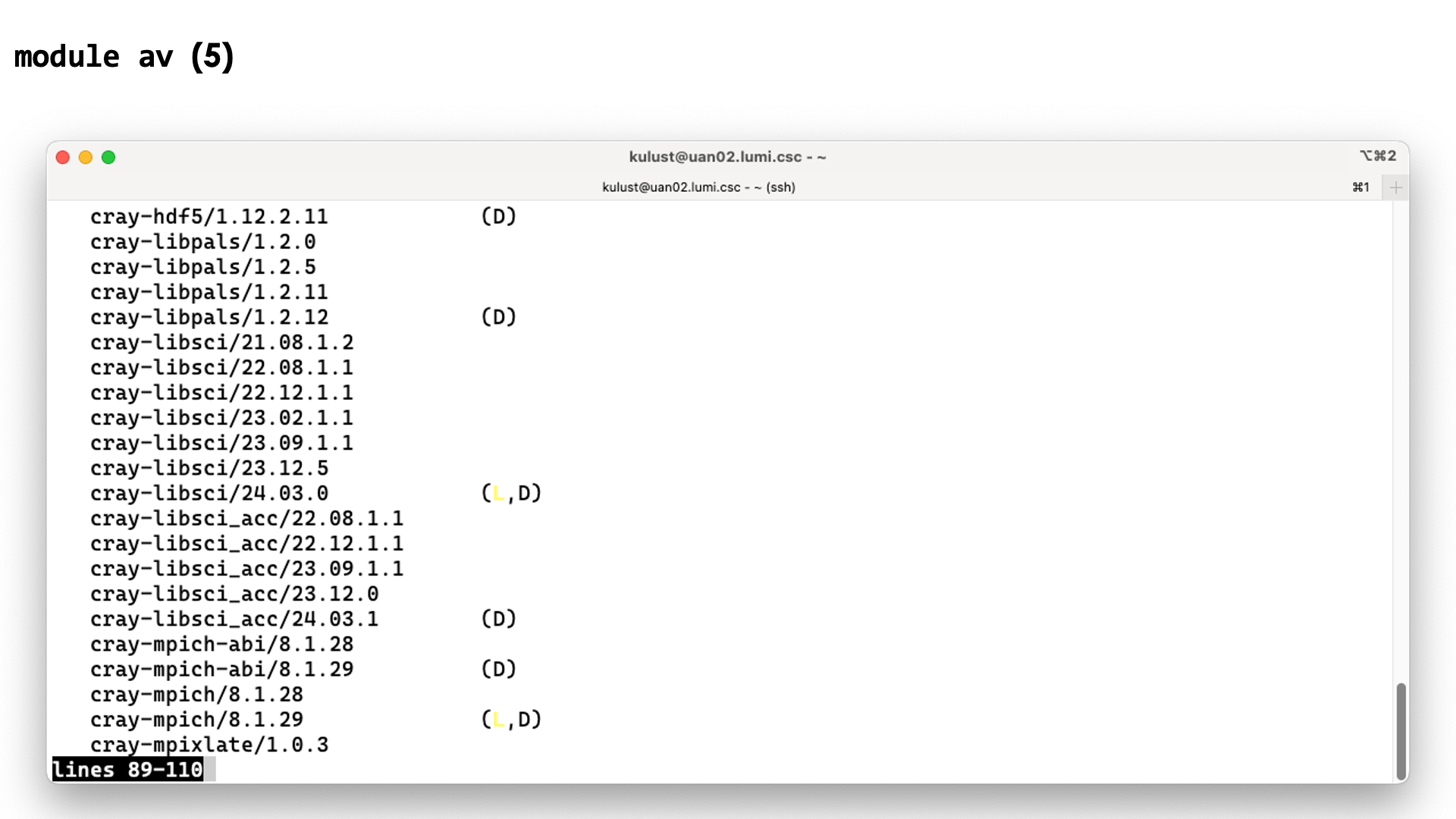The image size is (1456, 819).
Task: Click cray-libpals/1.2.0 entry
Action: point(203,242)
